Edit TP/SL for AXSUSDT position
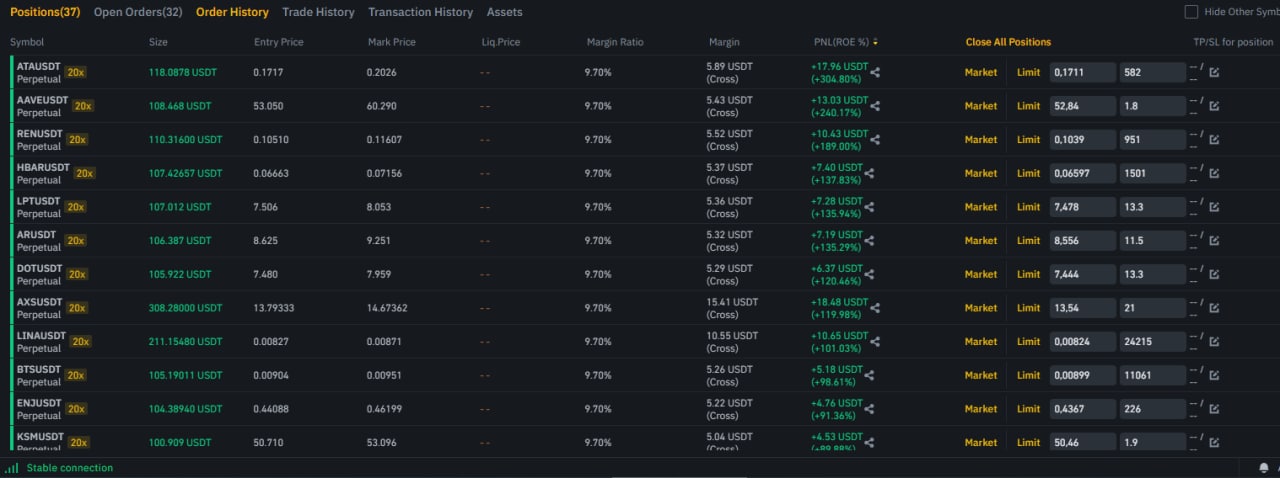Viewport: 1280px width, 478px height. (x=1214, y=308)
